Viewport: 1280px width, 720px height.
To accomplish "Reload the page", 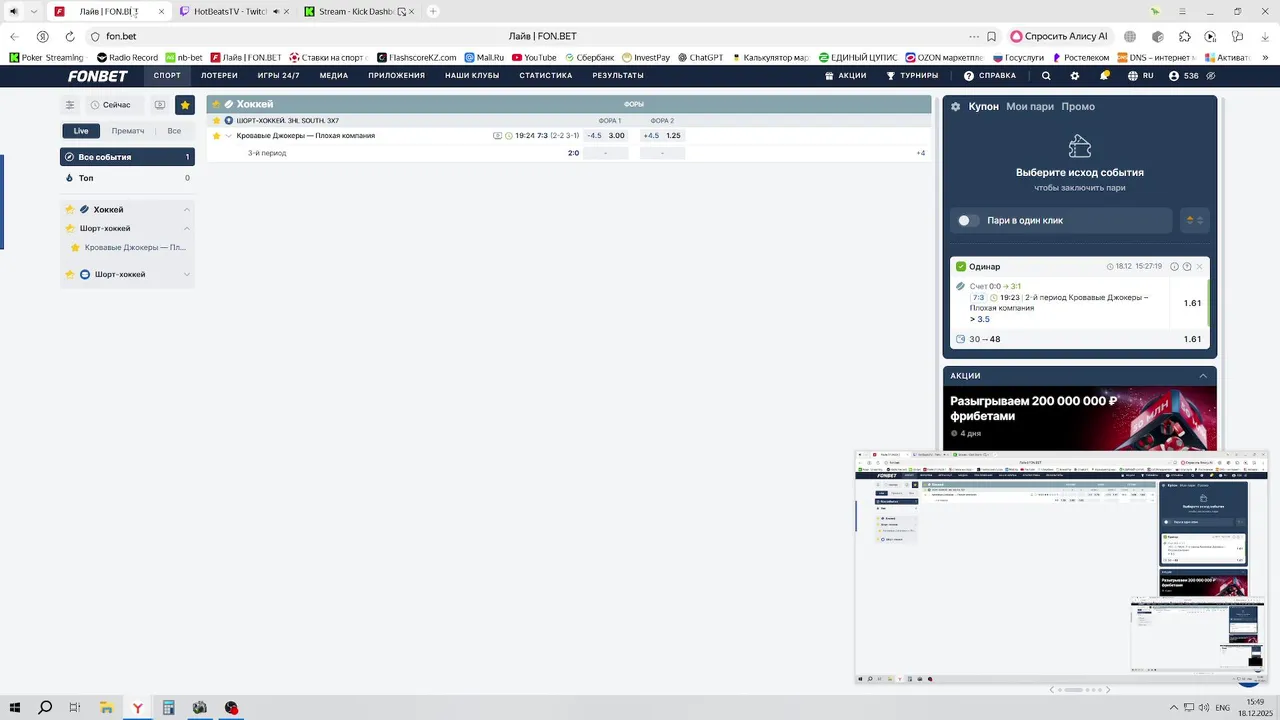I will tap(70, 37).
